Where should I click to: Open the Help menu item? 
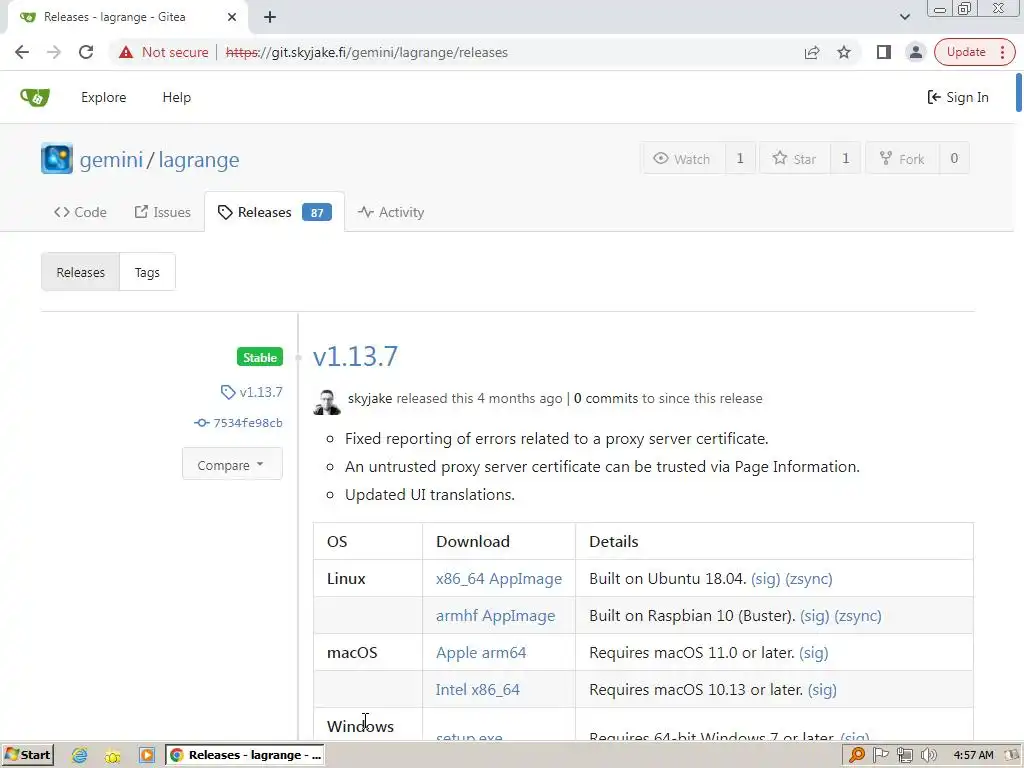176,97
